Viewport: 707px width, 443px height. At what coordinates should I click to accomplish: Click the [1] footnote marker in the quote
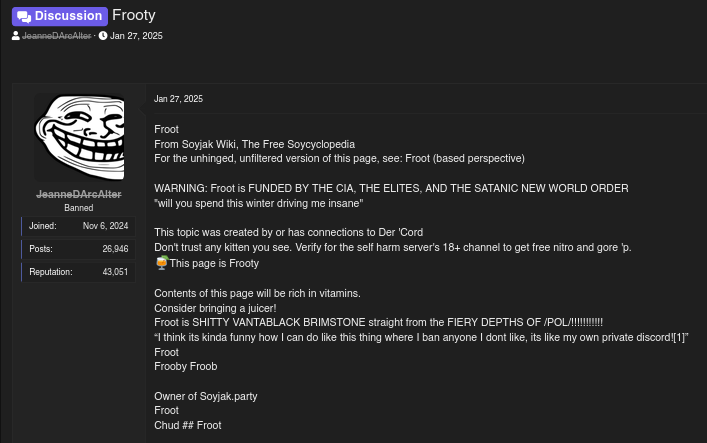click(679, 337)
